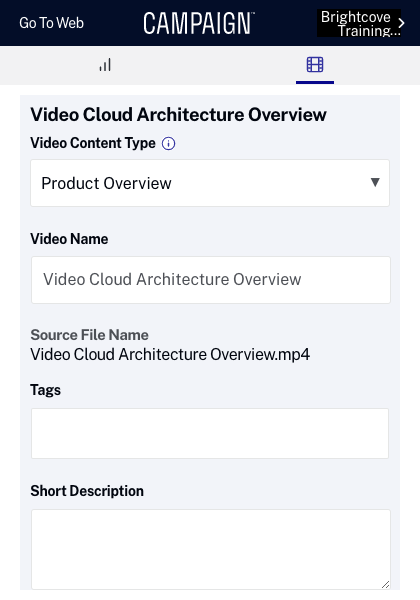Click the Short Description label
Viewport: 420px width, 600px height.
point(87,491)
